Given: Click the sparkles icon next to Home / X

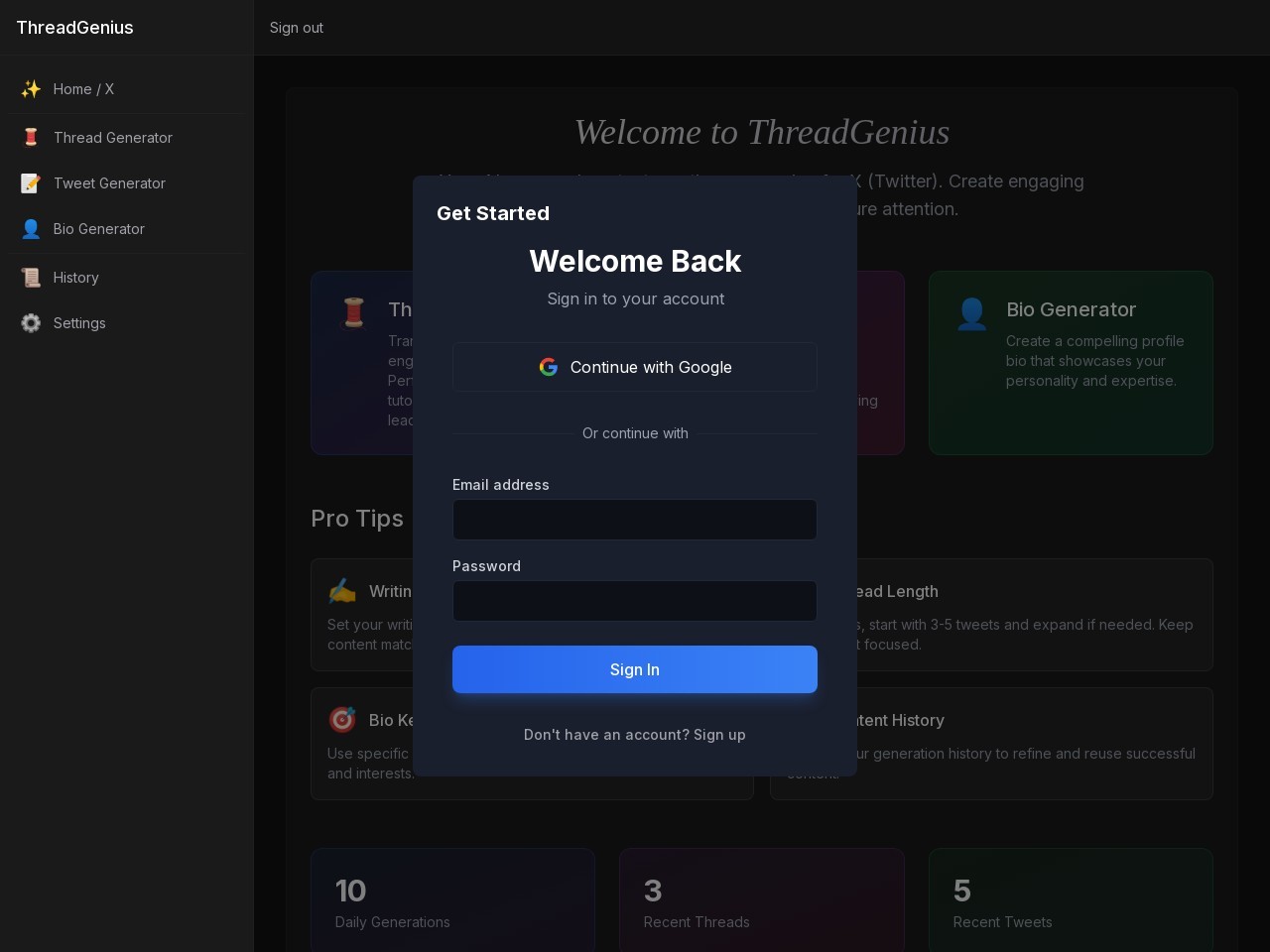Looking at the screenshot, I should pyautogui.click(x=31, y=89).
